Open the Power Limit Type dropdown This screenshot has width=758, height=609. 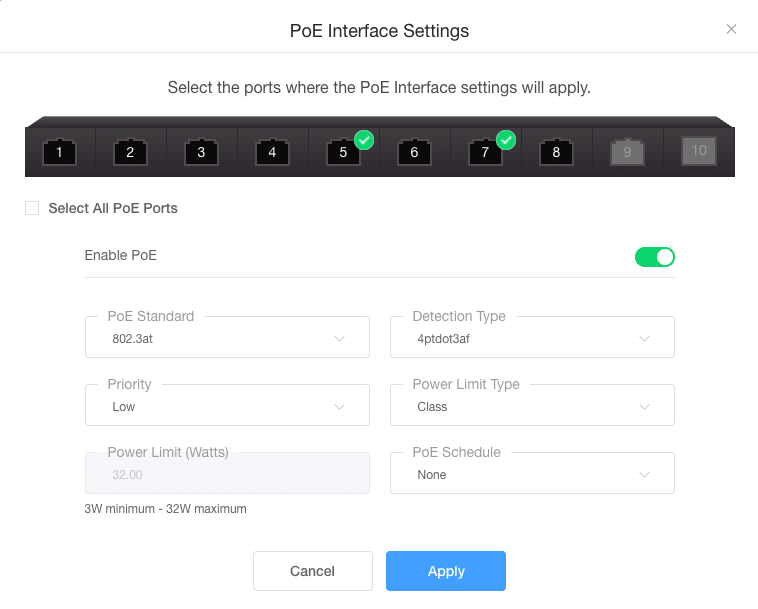click(x=532, y=405)
